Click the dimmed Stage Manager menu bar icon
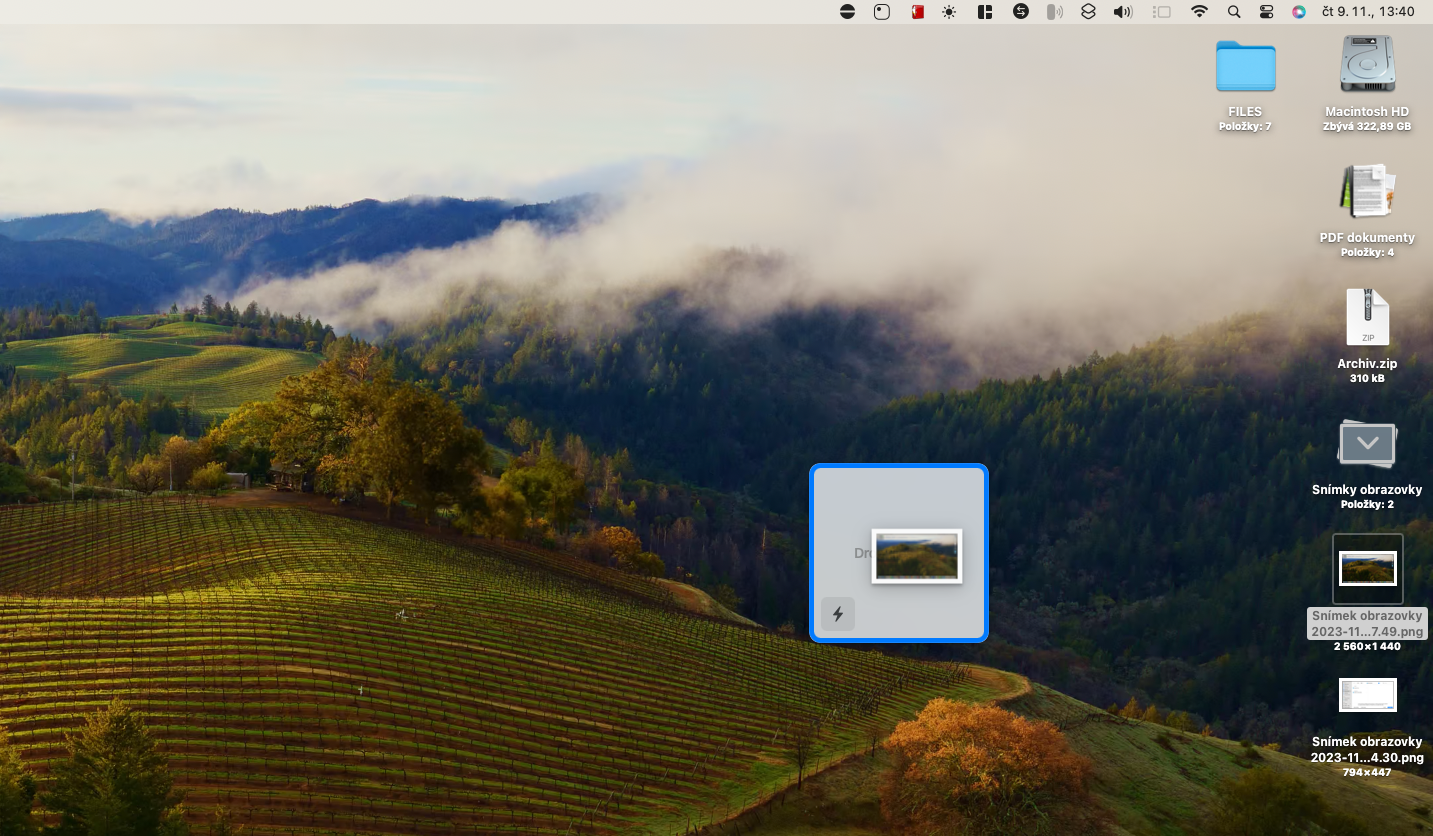This screenshot has height=836, width=1433. point(1162,12)
